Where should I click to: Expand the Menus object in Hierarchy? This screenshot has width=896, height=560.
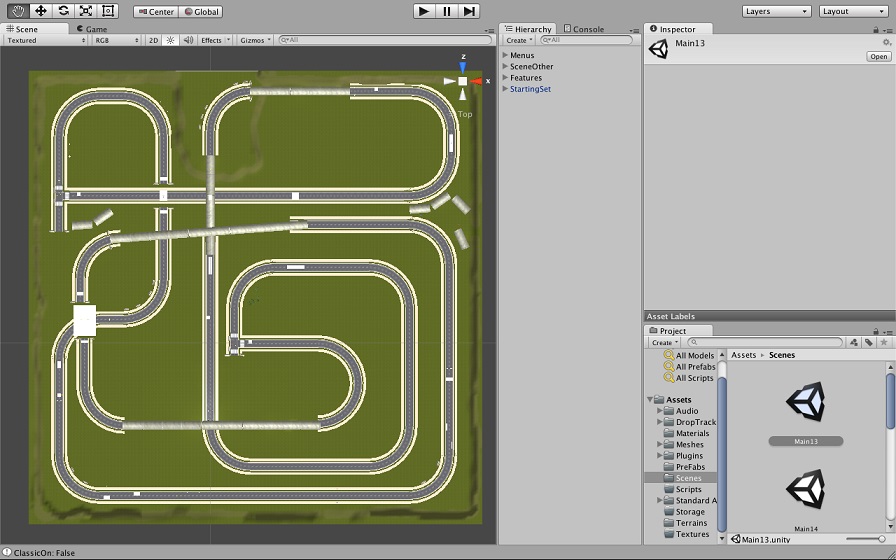(505, 55)
